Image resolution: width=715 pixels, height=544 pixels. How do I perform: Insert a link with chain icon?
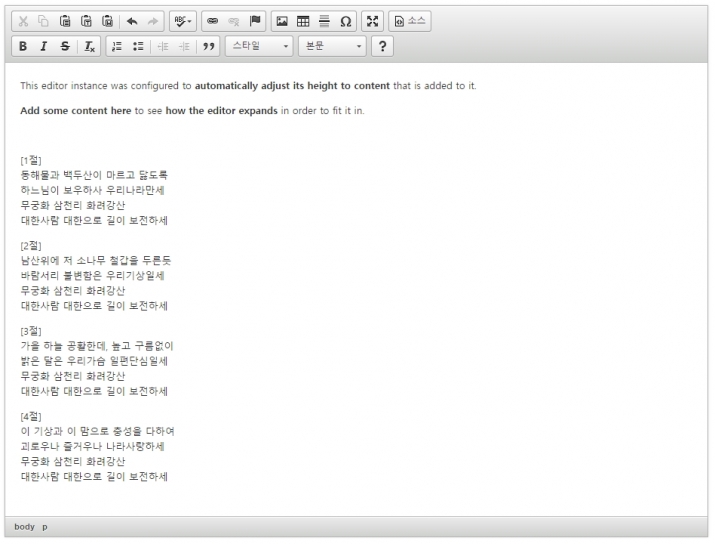point(212,21)
